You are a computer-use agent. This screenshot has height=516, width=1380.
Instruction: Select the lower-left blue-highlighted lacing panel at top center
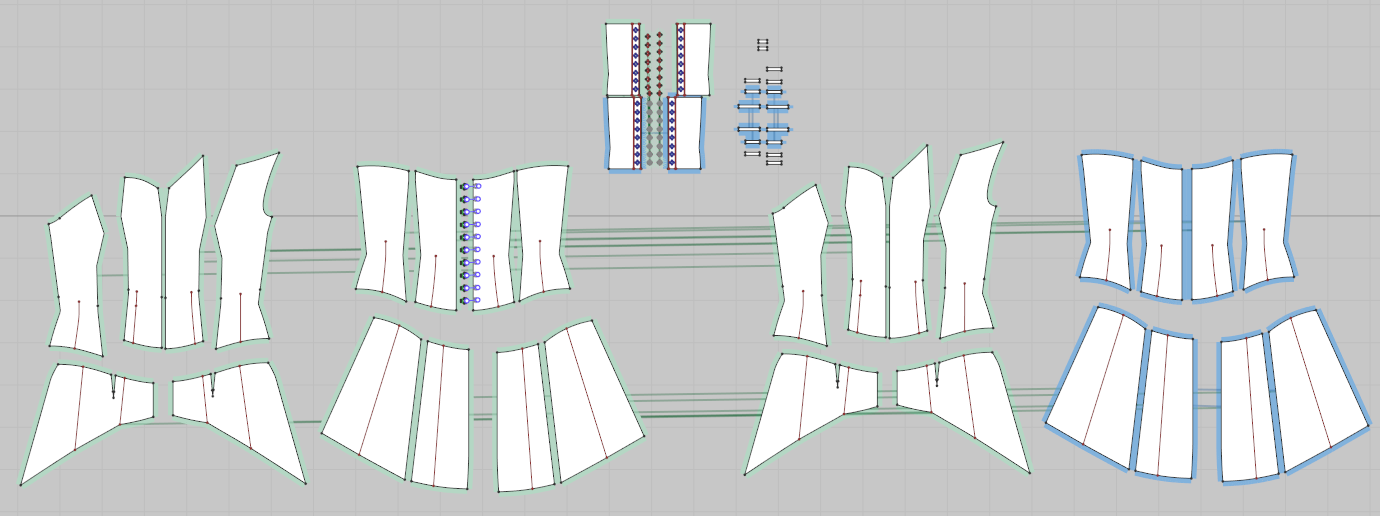[x=625, y=132]
